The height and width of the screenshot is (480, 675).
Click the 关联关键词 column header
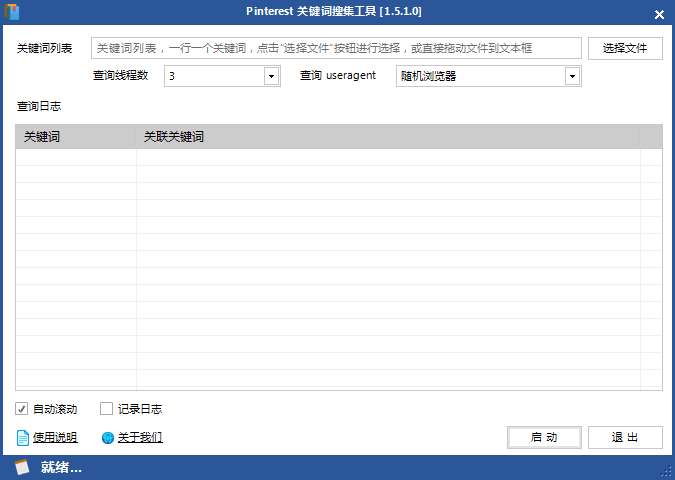pyautogui.click(x=388, y=137)
